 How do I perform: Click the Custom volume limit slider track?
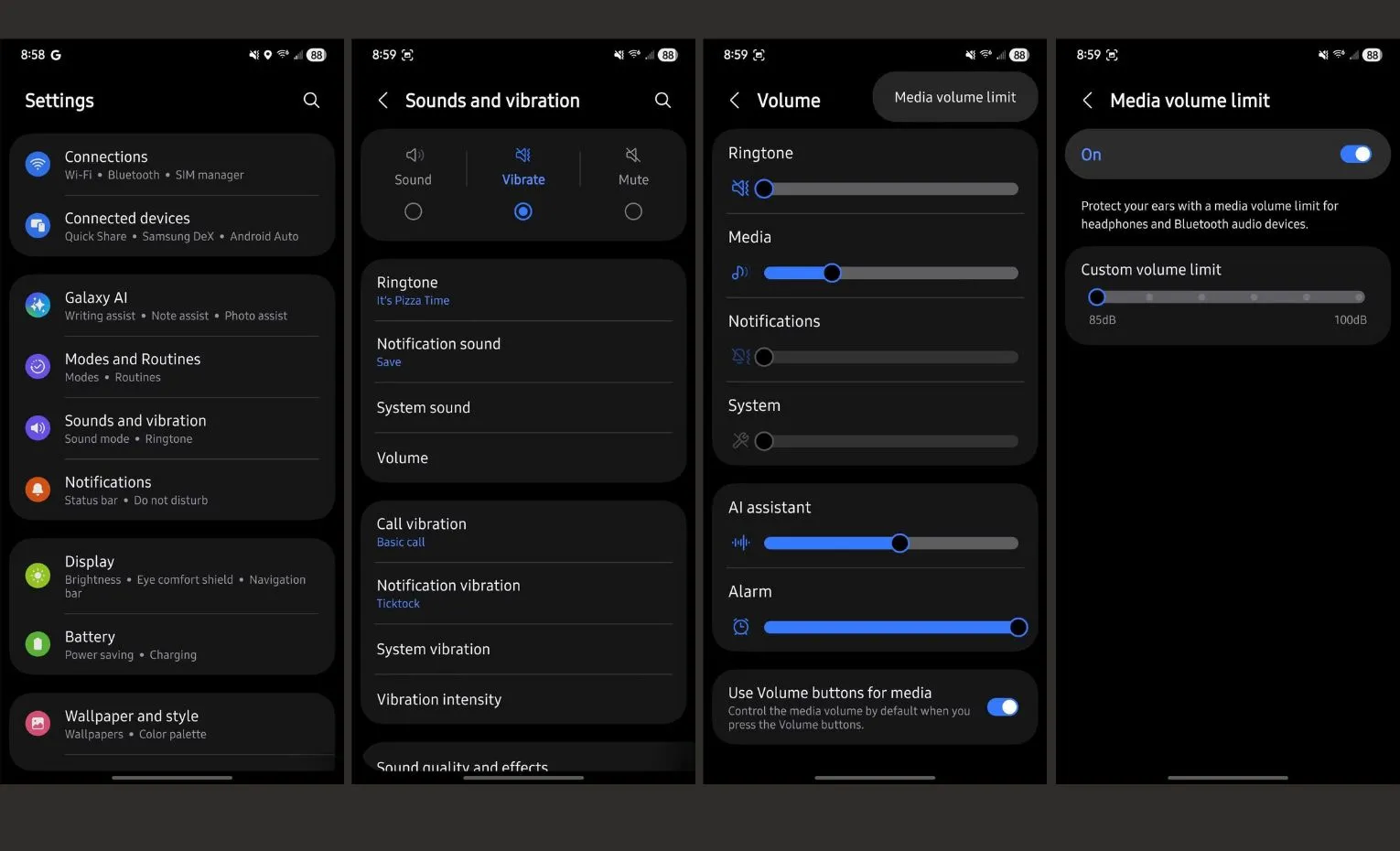pyautogui.click(x=1228, y=296)
